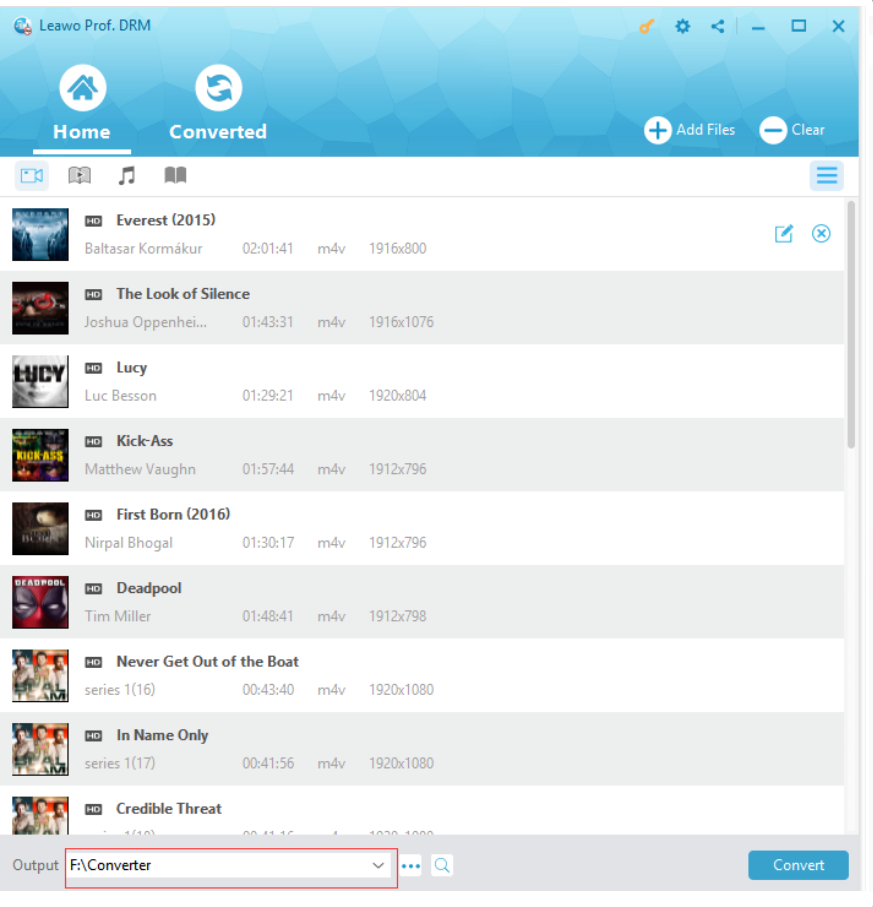Open the list view menu icon
Screen dimensions: 873x907
click(827, 175)
